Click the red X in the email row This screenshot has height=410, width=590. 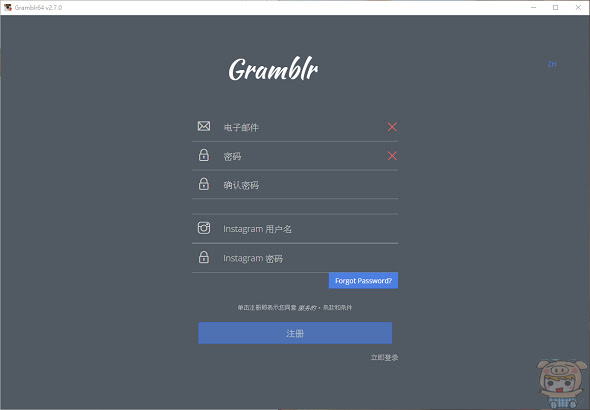click(392, 127)
